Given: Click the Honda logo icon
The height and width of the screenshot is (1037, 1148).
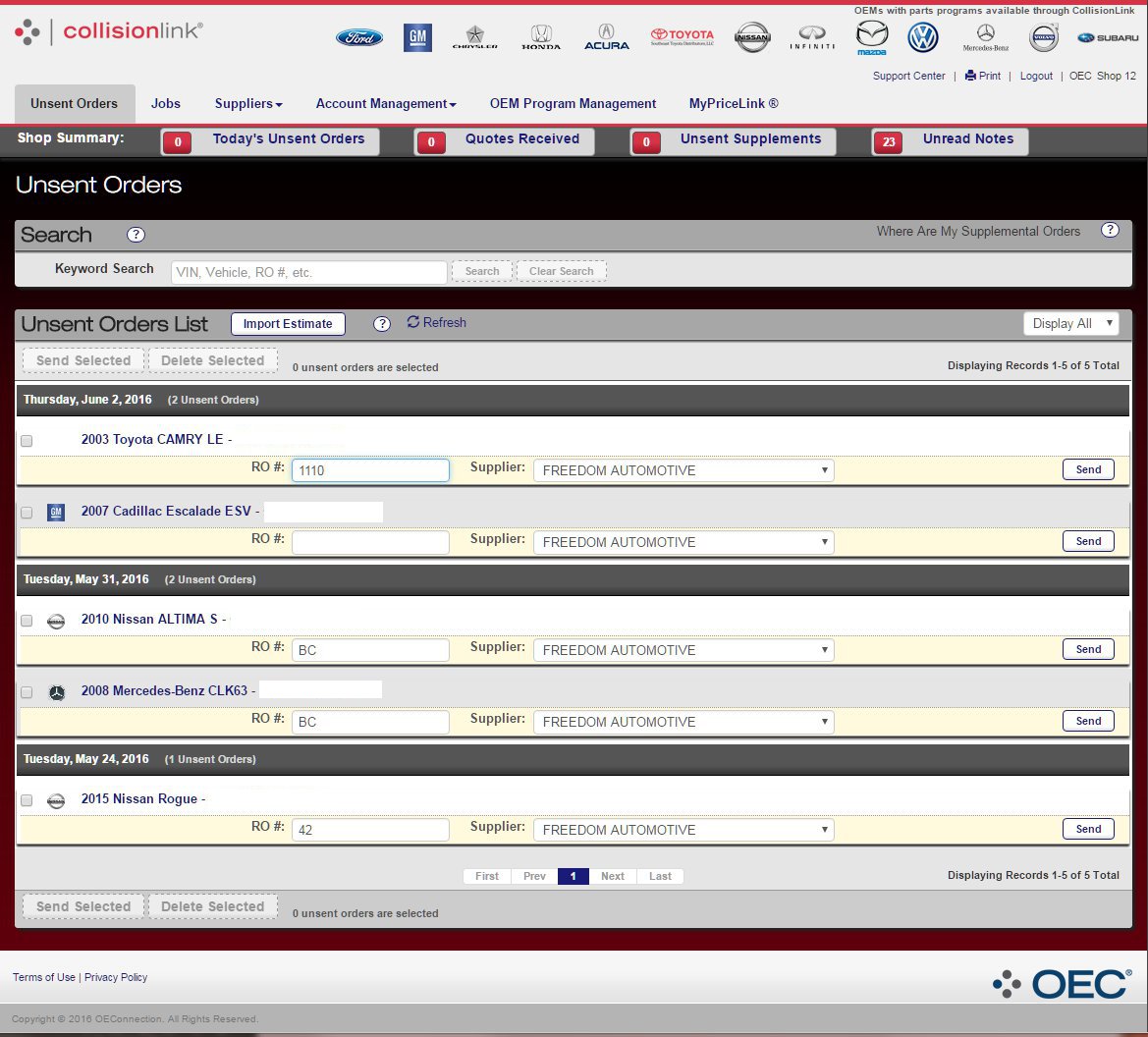Looking at the screenshot, I should (x=541, y=36).
